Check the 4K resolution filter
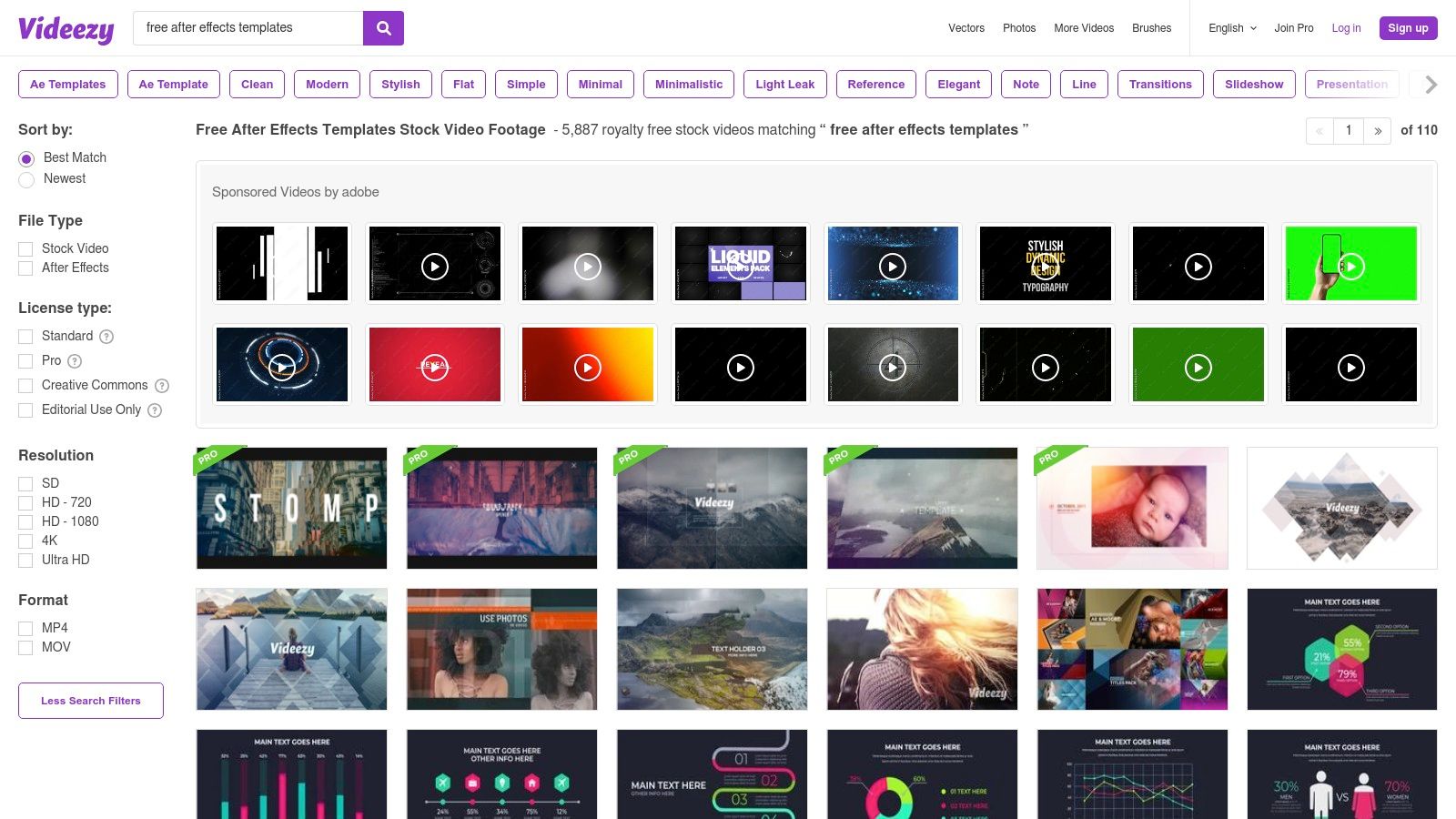 (x=25, y=541)
